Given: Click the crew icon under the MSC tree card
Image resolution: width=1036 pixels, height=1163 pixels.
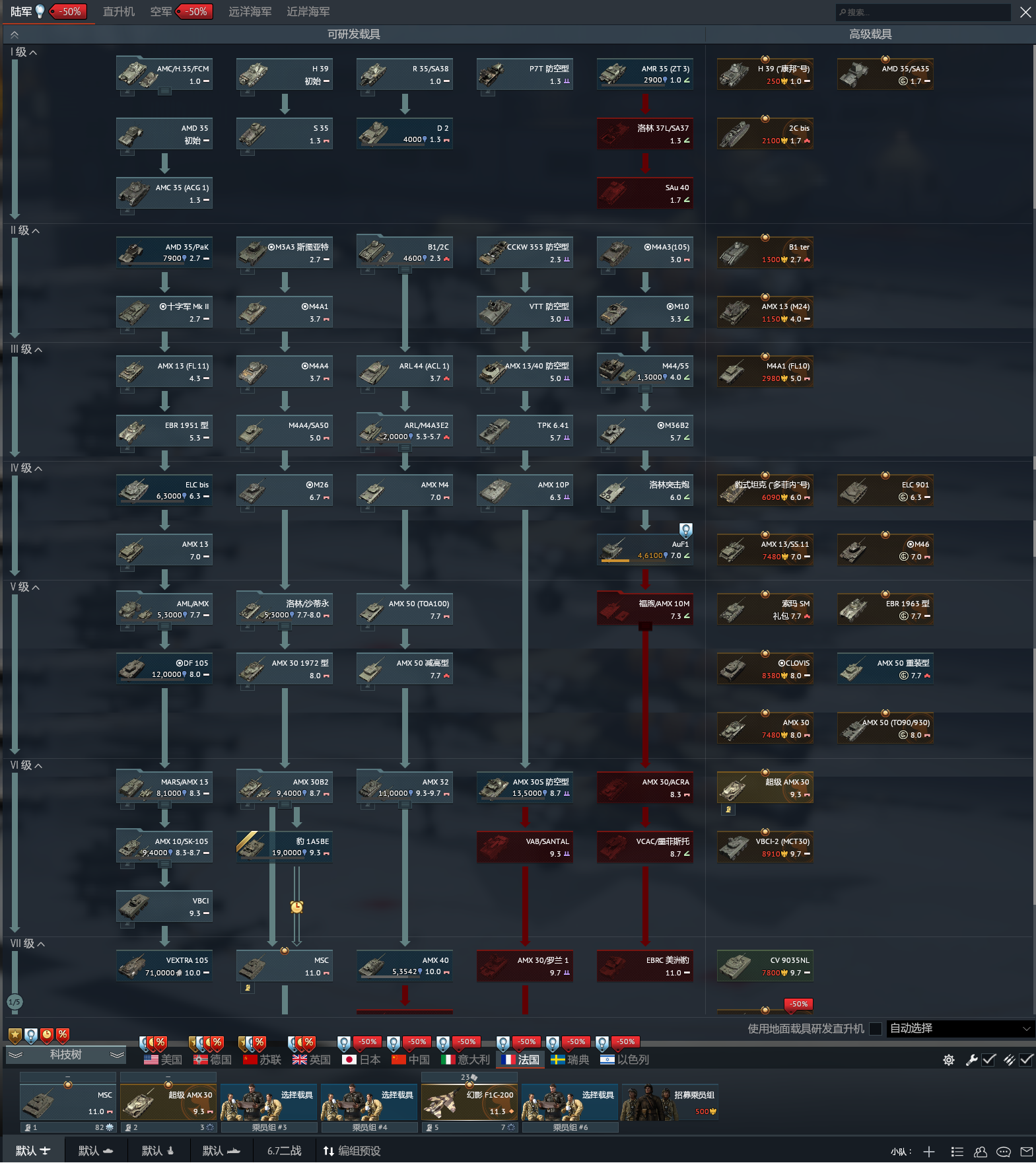Looking at the screenshot, I should [248, 988].
